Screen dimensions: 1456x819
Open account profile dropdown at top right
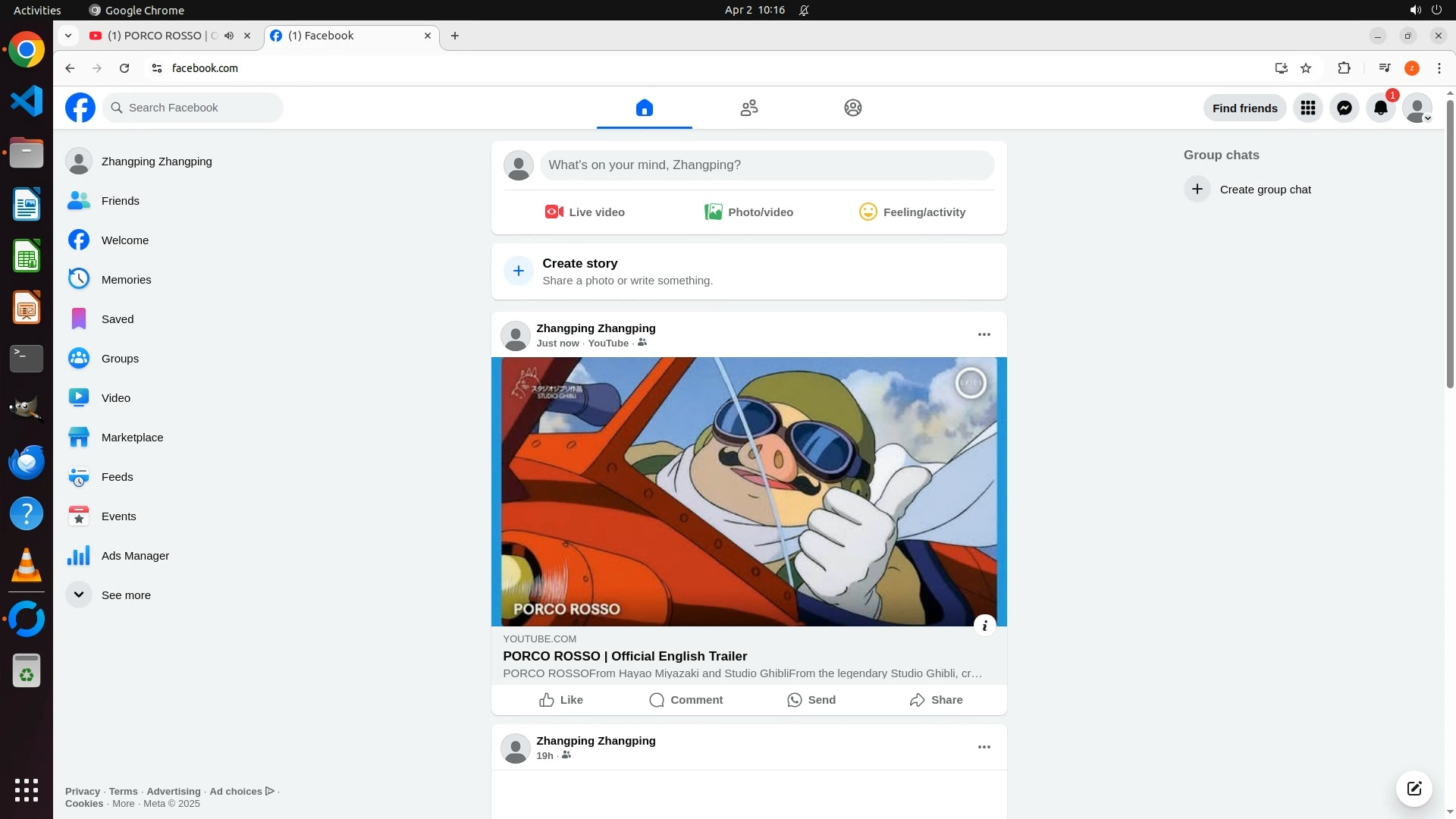(x=1417, y=108)
